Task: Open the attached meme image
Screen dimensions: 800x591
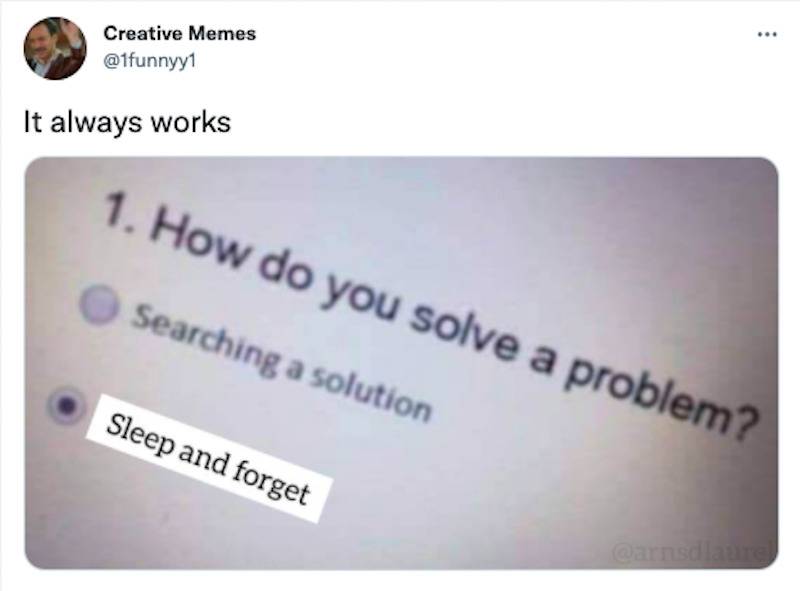Action: (x=402, y=363)
